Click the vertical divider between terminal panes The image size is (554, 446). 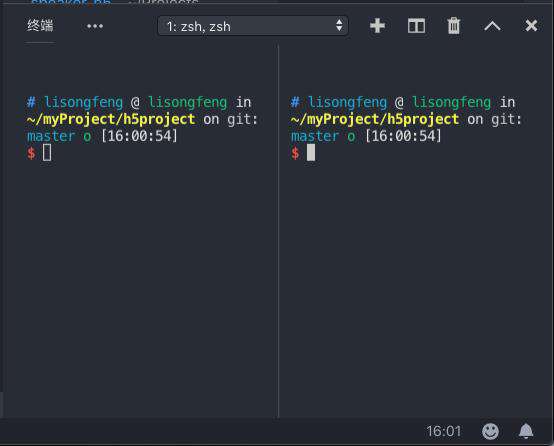278,231
